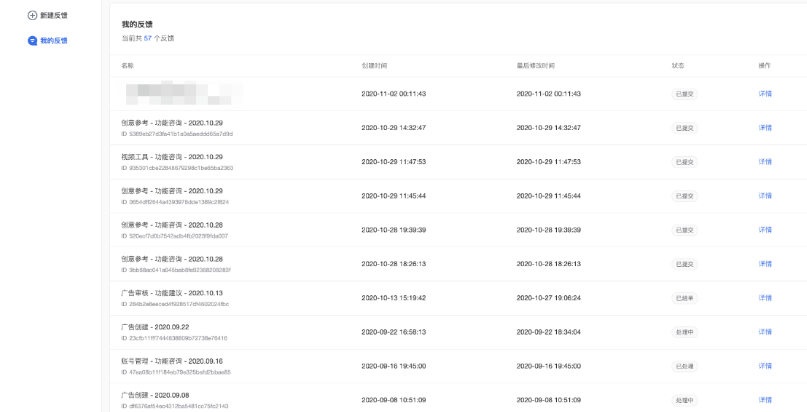Click the 创建时间 column header

point(374,65)
